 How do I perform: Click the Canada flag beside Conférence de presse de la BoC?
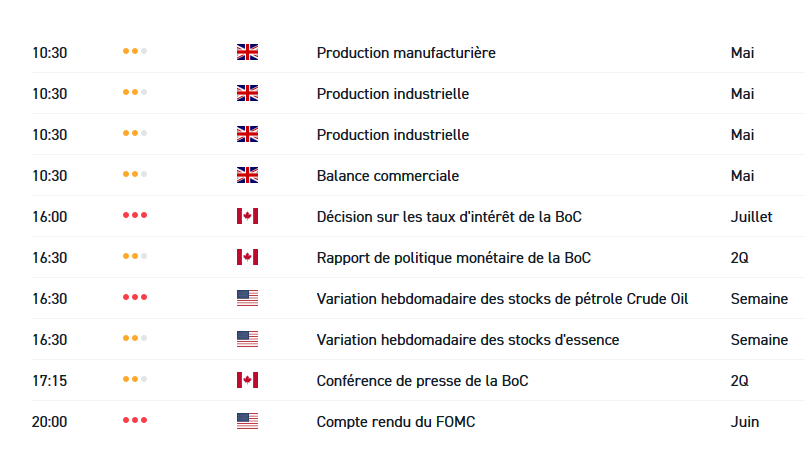pyautogui.click(x=247, y=380)
